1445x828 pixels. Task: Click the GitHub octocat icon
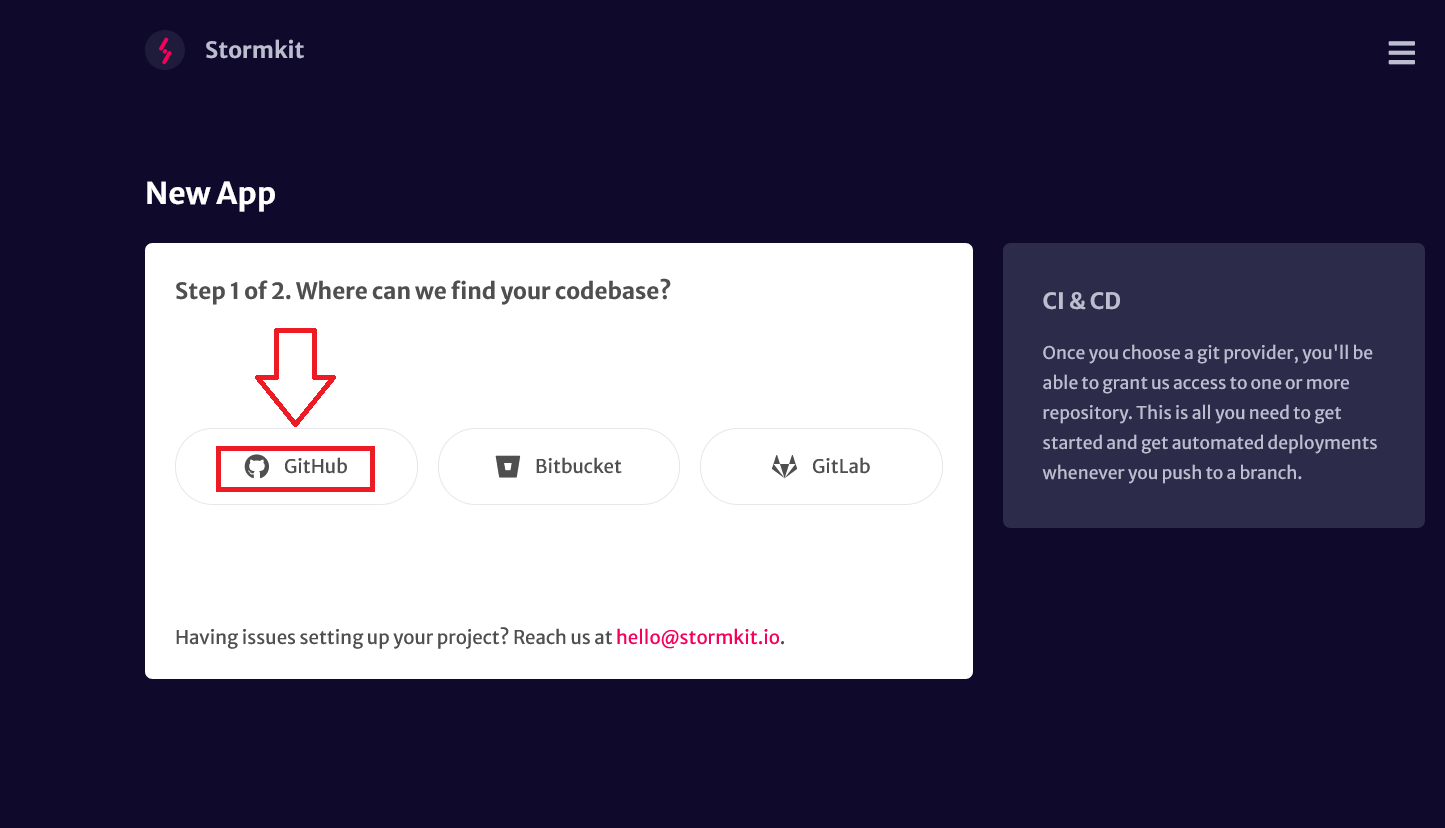[x=257, y=466]
